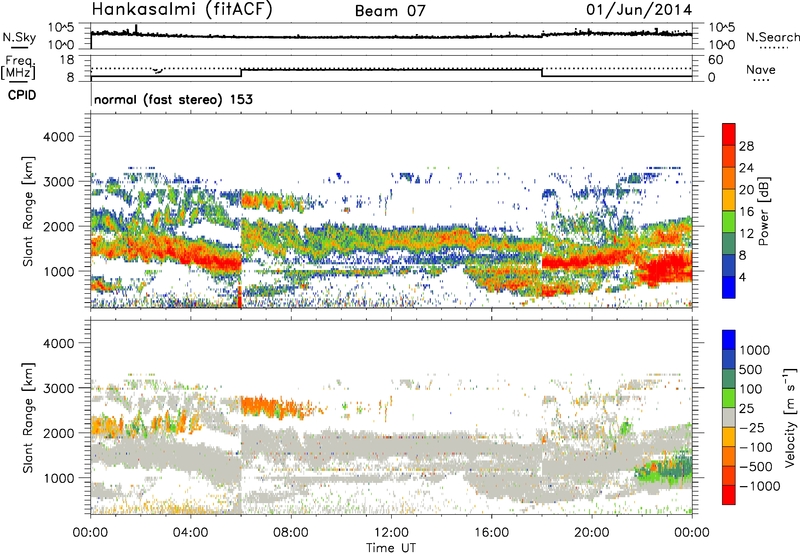This screenshot has height=554, width=800.
Task: Click the '4000' tick on the power panel
Action: [58, 136]
